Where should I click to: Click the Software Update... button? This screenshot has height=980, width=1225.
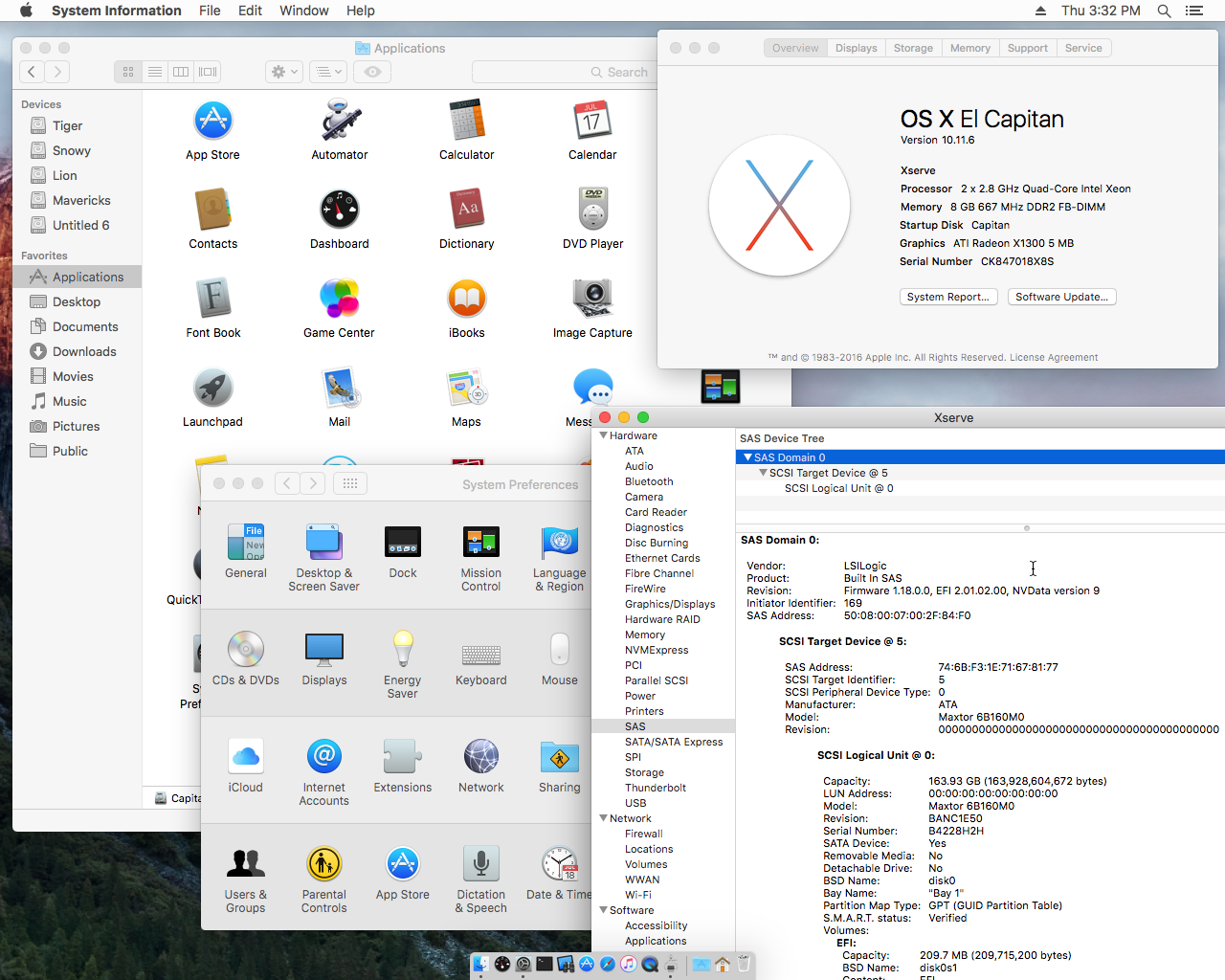pyautogui.click(x=1062, y=297)
